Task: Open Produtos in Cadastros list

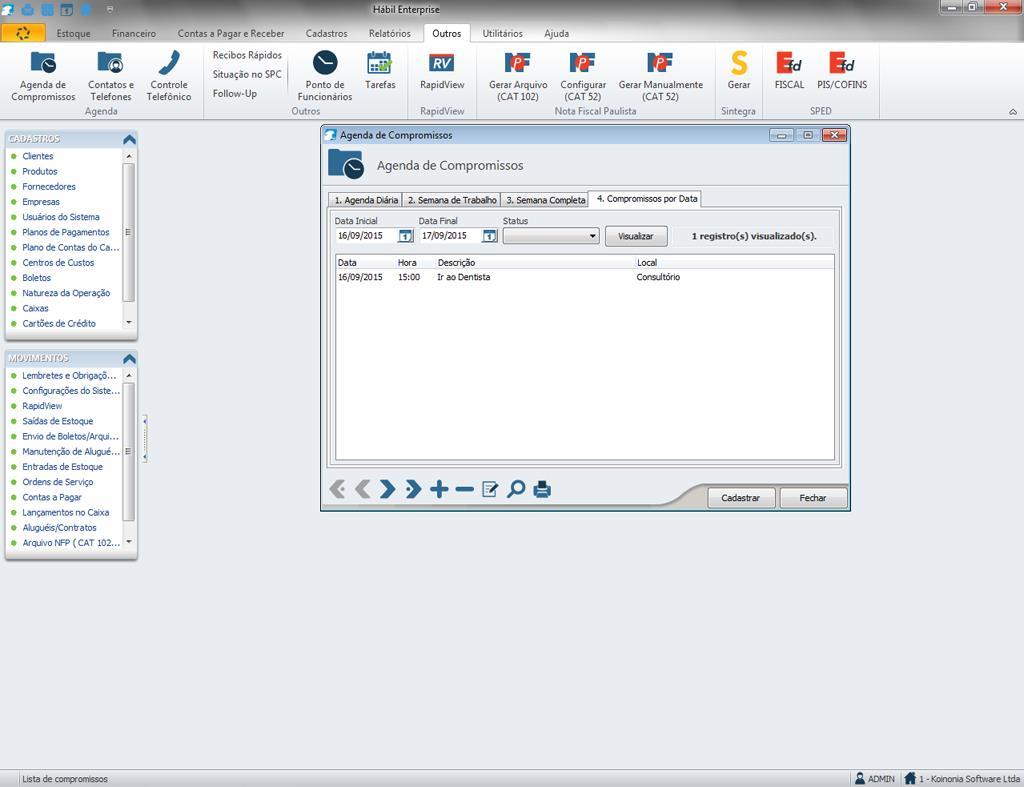Action: (x=40, y=171)
